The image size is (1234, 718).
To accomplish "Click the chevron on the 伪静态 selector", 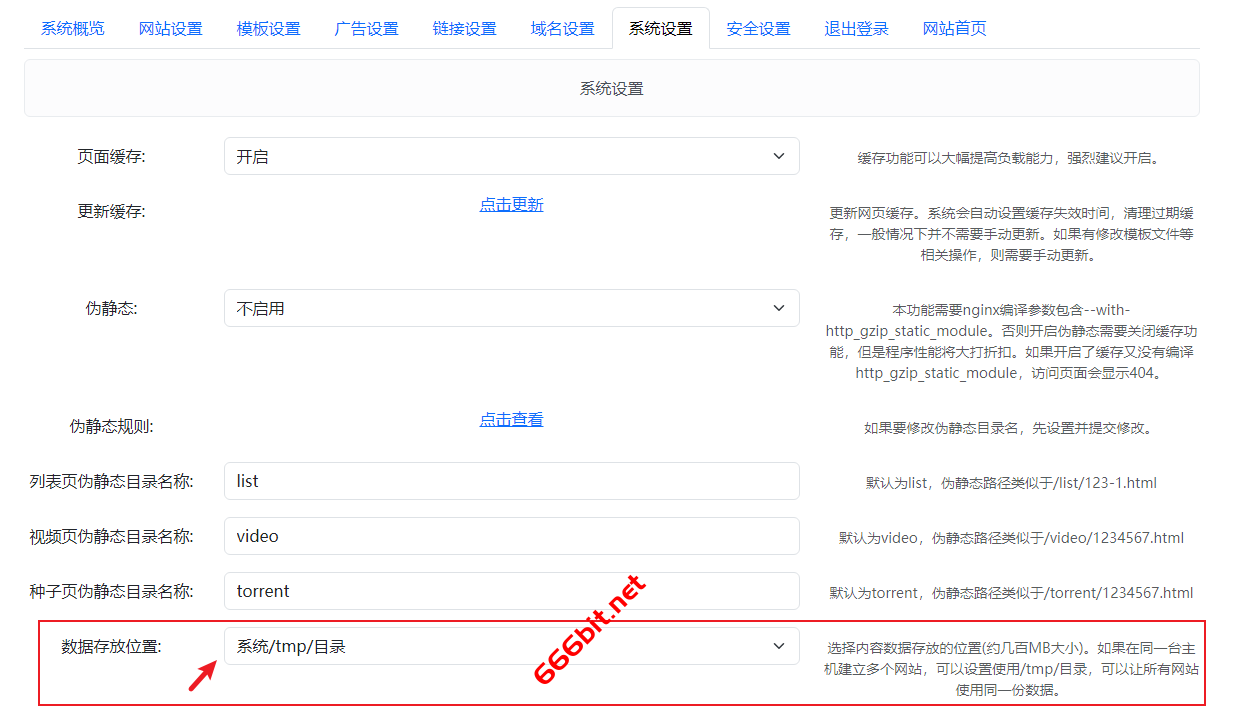I will tap(779, 308).
